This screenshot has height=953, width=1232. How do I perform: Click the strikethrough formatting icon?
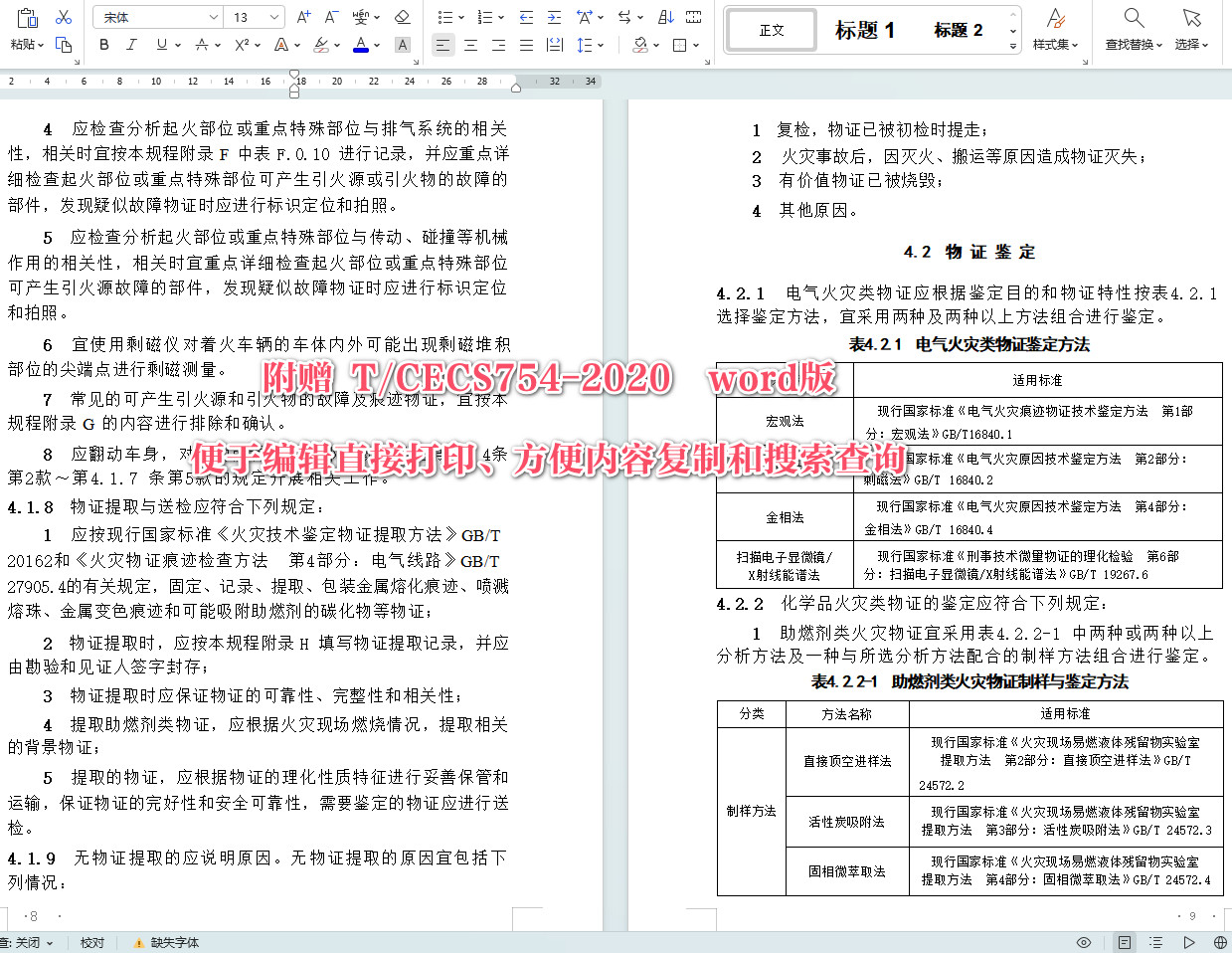(201, 45)
